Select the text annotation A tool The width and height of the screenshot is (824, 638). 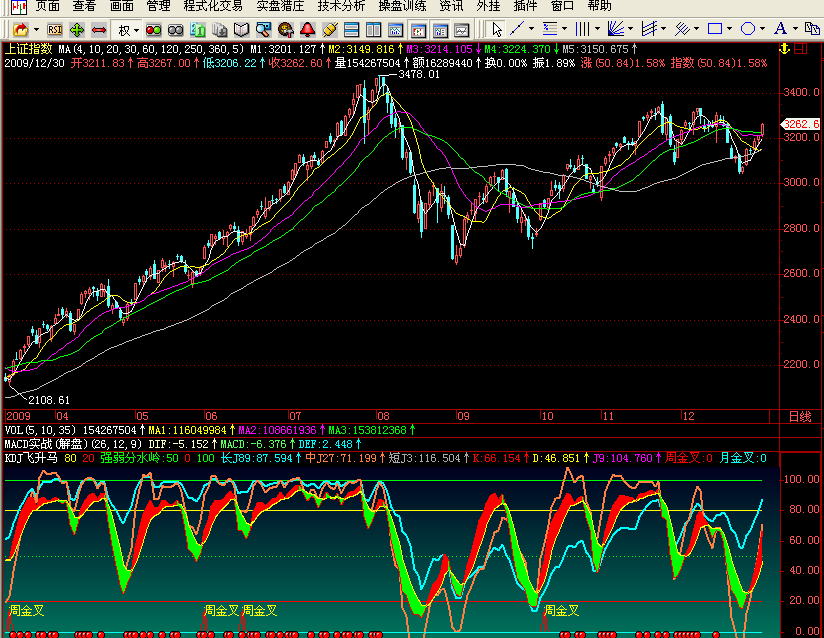click(x=780, y=28)
